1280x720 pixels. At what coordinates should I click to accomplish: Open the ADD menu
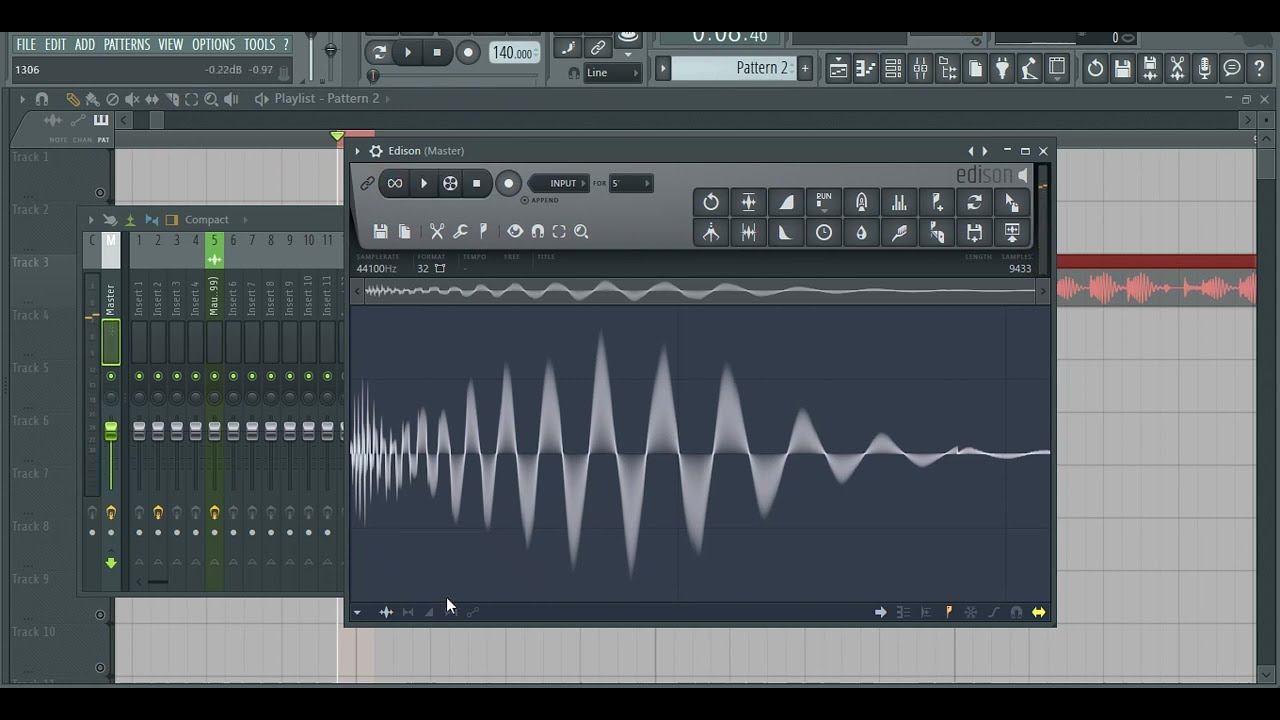click(x=85, y=44)
